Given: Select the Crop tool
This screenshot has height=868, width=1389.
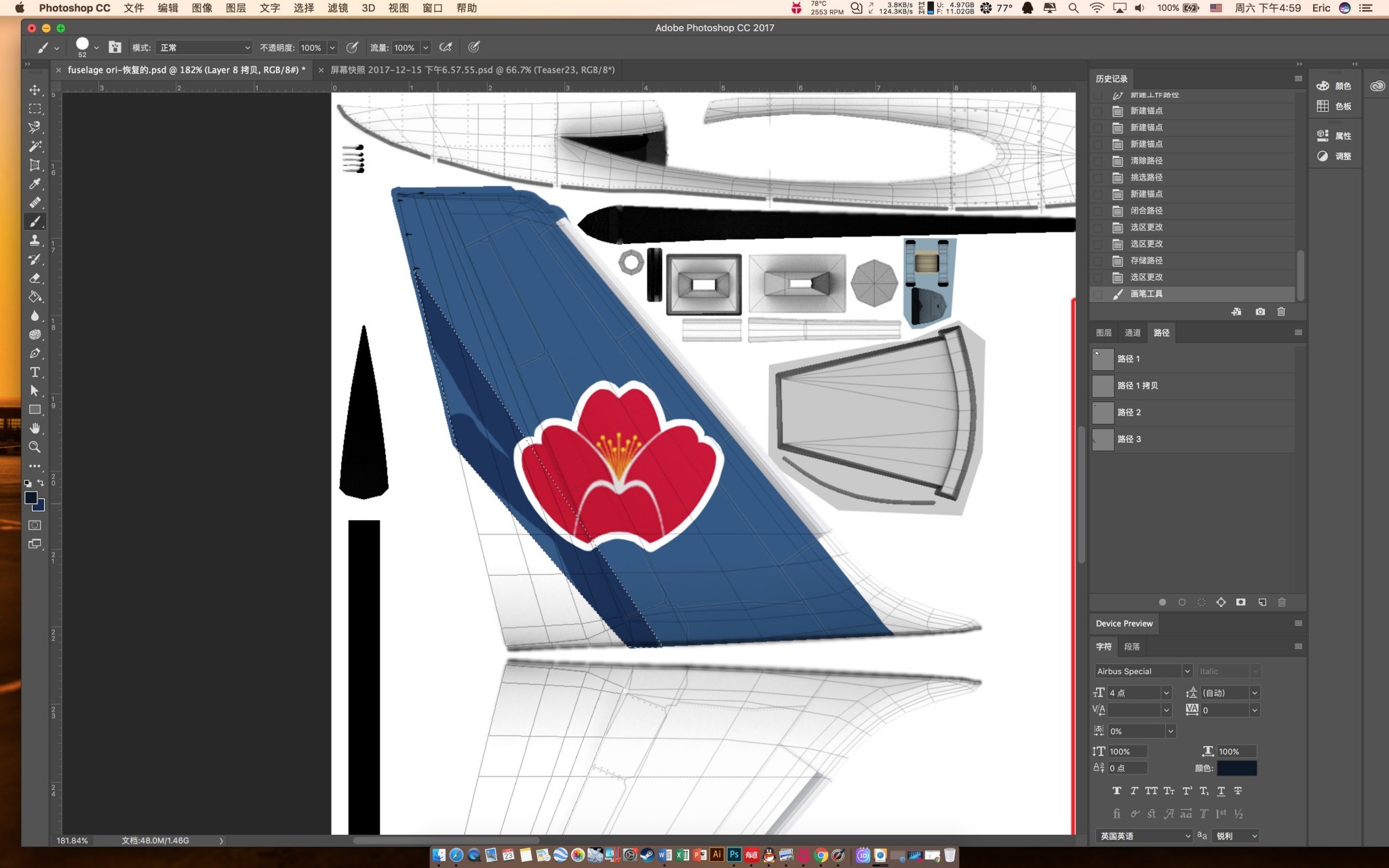Looking at the screenshot, I should 35,165.
